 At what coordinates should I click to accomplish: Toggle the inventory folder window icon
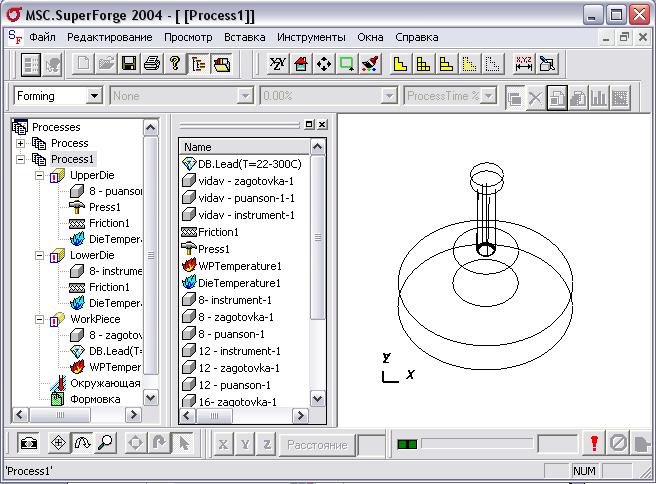coord(221,64)
